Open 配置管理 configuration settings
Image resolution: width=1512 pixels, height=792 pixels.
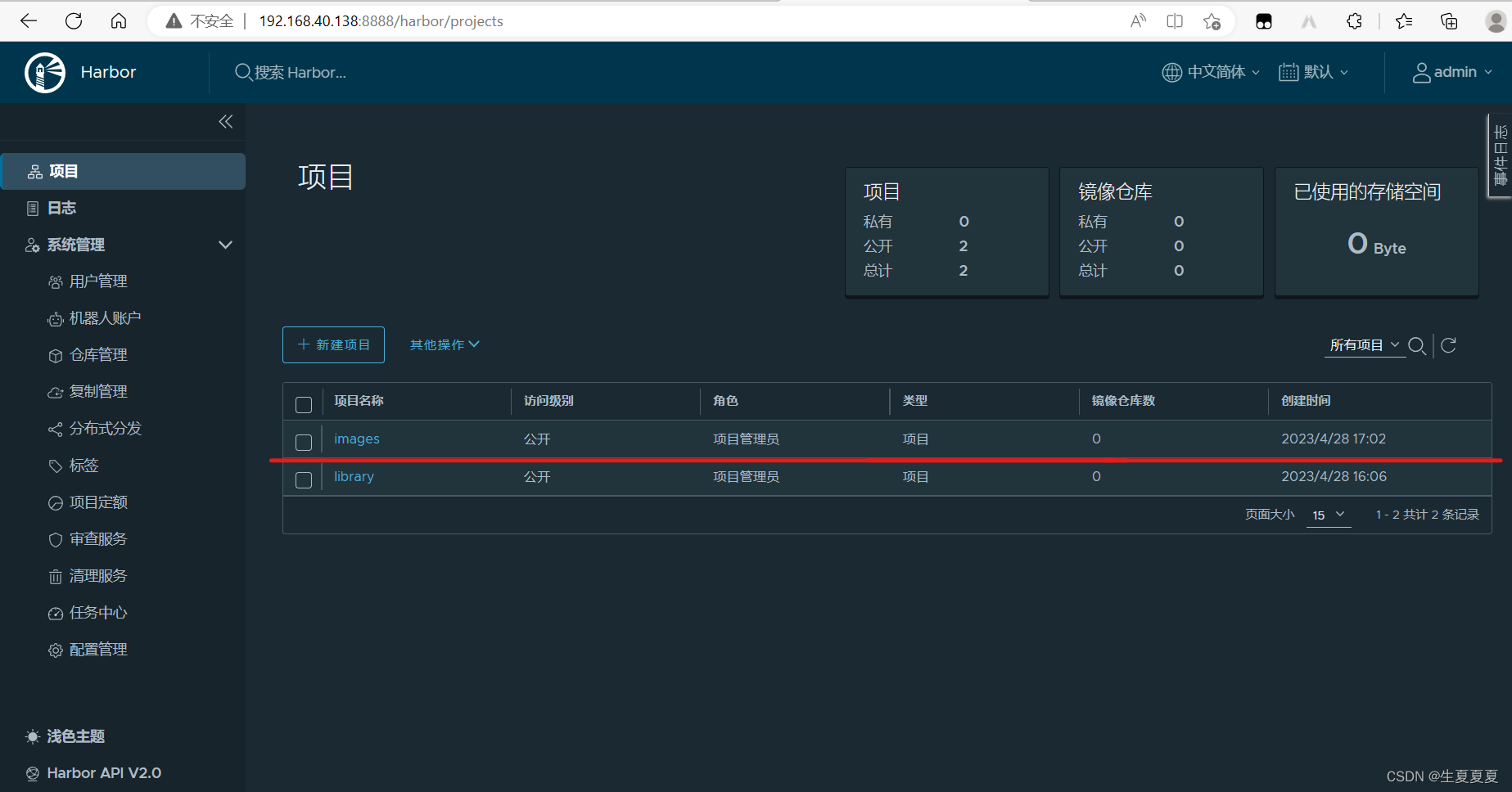[98, 649]
